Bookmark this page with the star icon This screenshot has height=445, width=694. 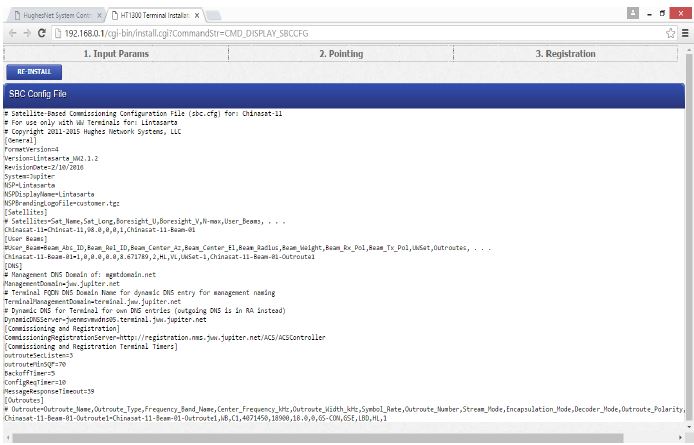[671, 33]
